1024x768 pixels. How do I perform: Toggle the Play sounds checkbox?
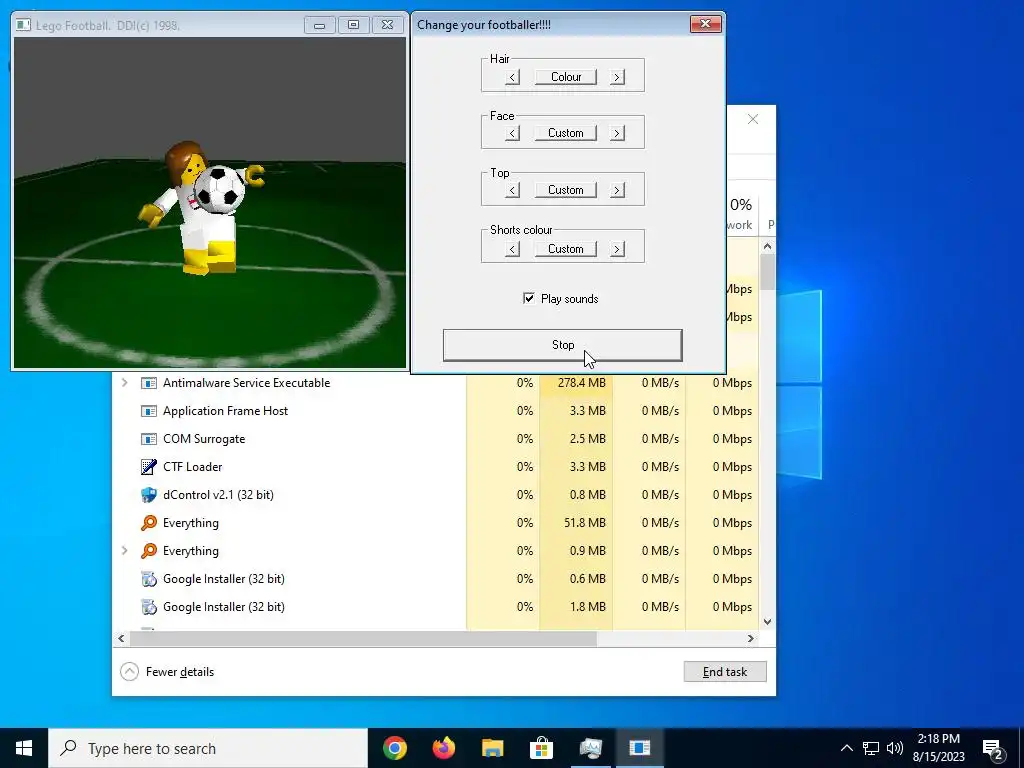(529, 298)
